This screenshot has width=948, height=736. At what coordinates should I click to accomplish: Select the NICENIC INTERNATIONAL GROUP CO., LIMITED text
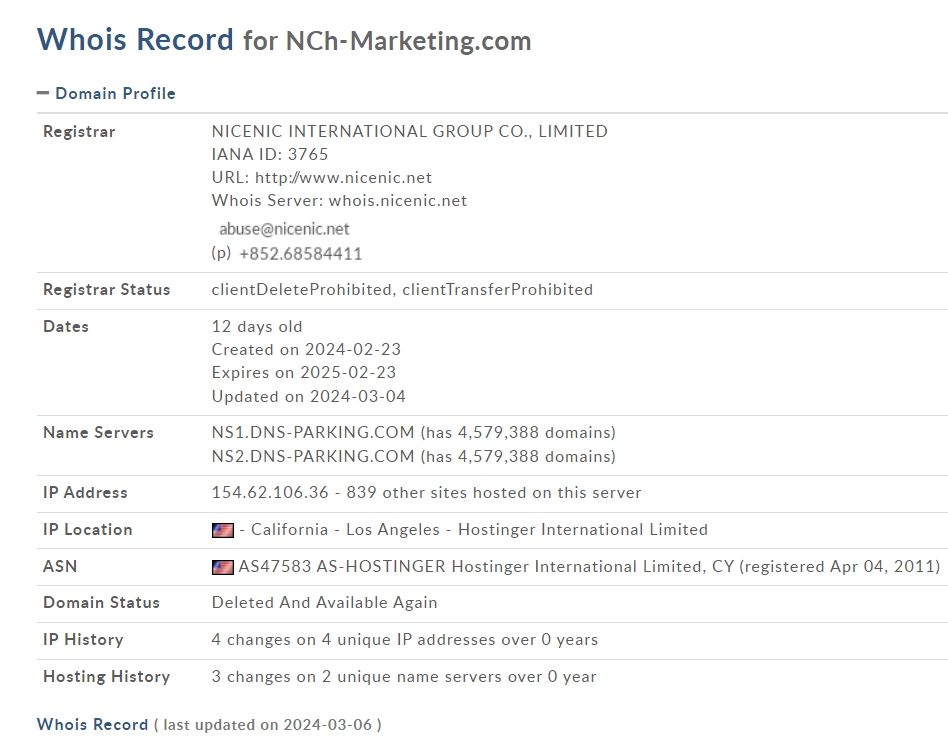[410, 131]
